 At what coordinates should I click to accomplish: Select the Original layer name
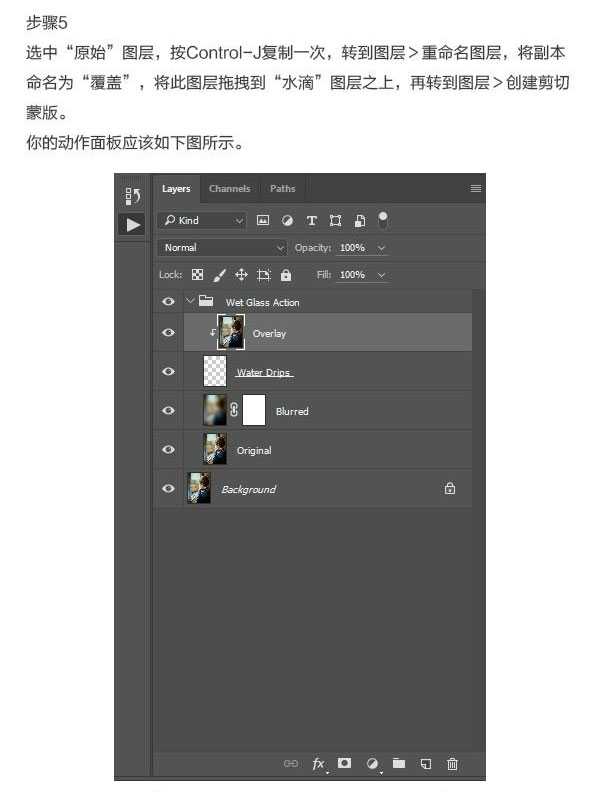pyautogui.click(x=254, y=450)
